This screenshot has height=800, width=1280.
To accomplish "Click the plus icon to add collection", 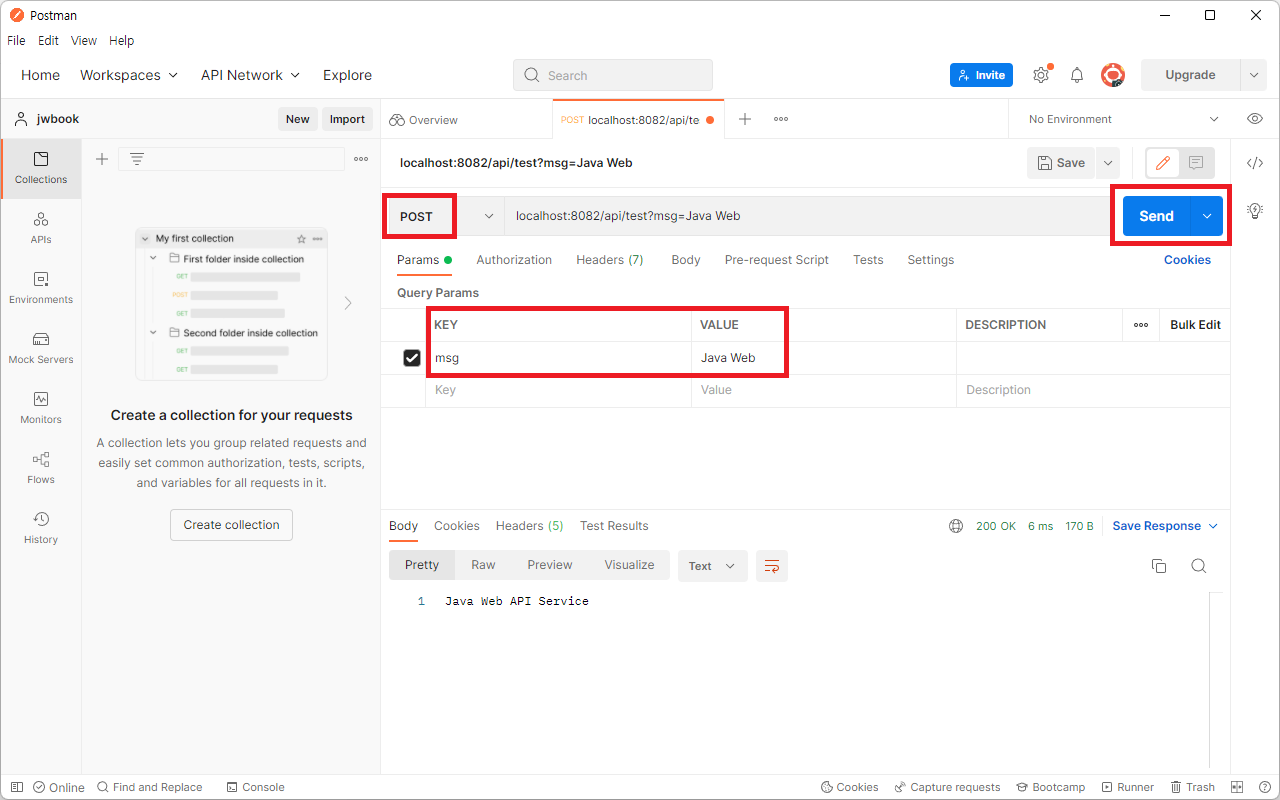I will tap(101, 159).
